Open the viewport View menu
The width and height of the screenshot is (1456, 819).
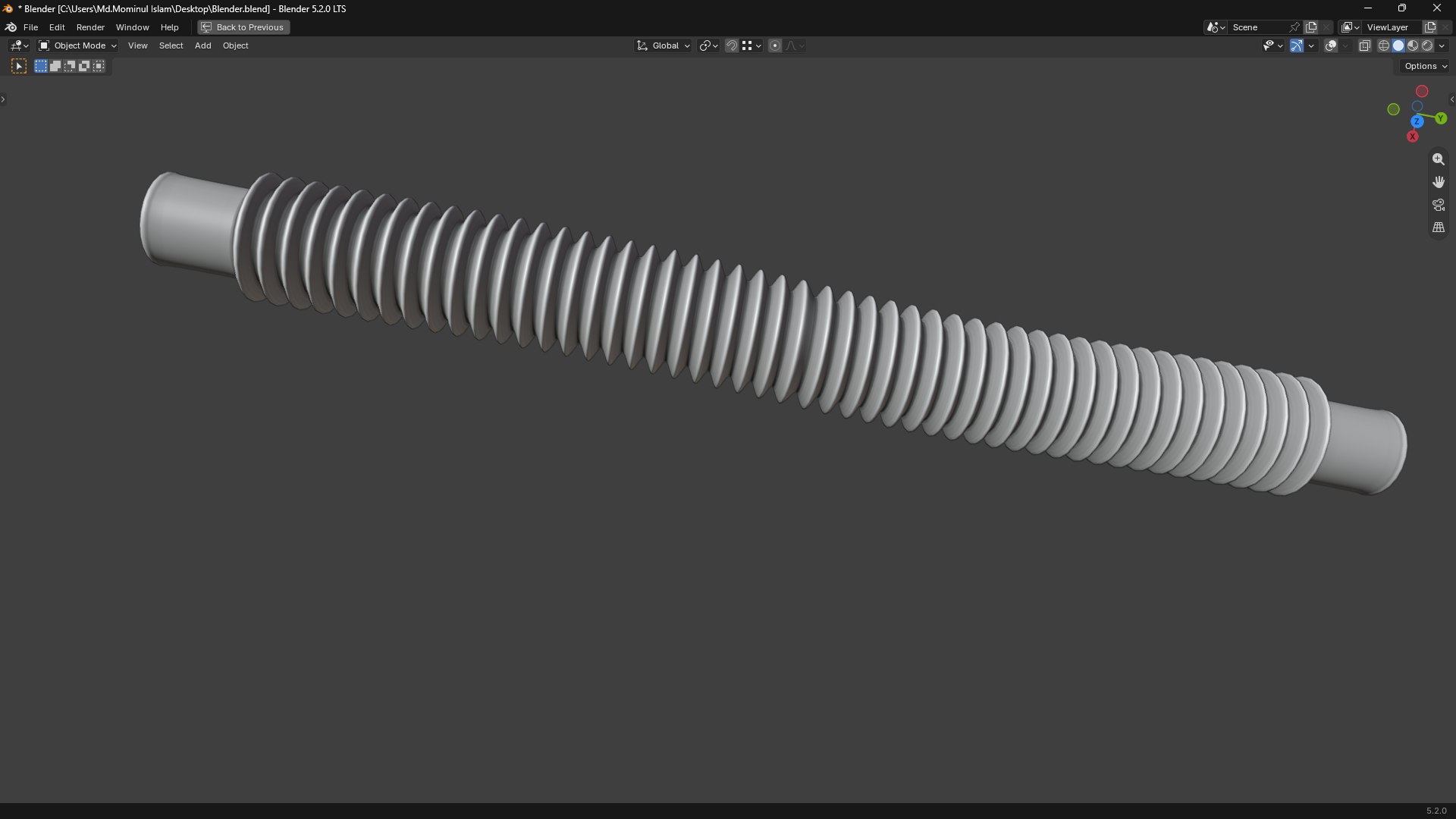137,45
